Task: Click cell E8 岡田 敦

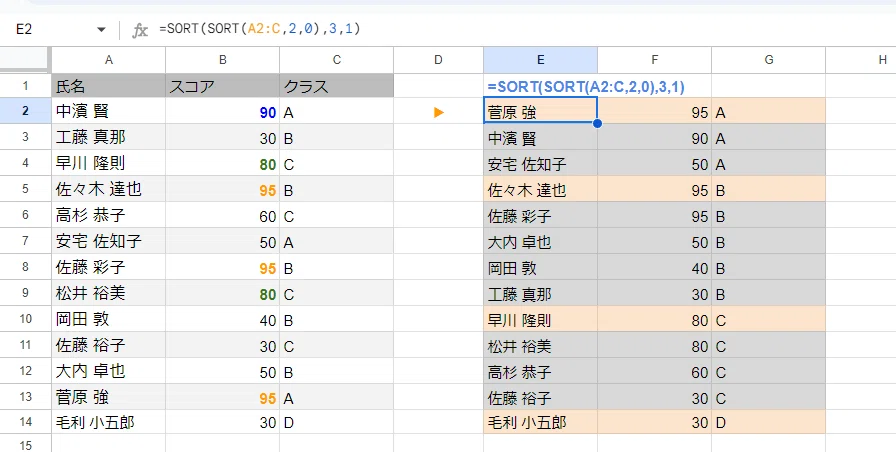Action: [541, 269]
